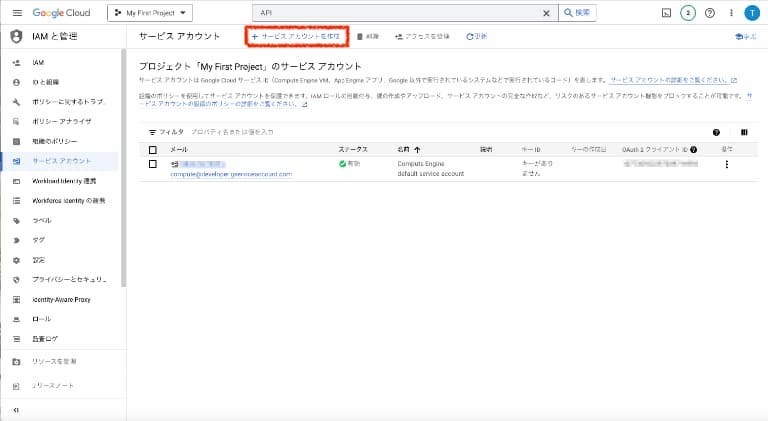
Task: Open the column display options icon
Action: point(744,132)
